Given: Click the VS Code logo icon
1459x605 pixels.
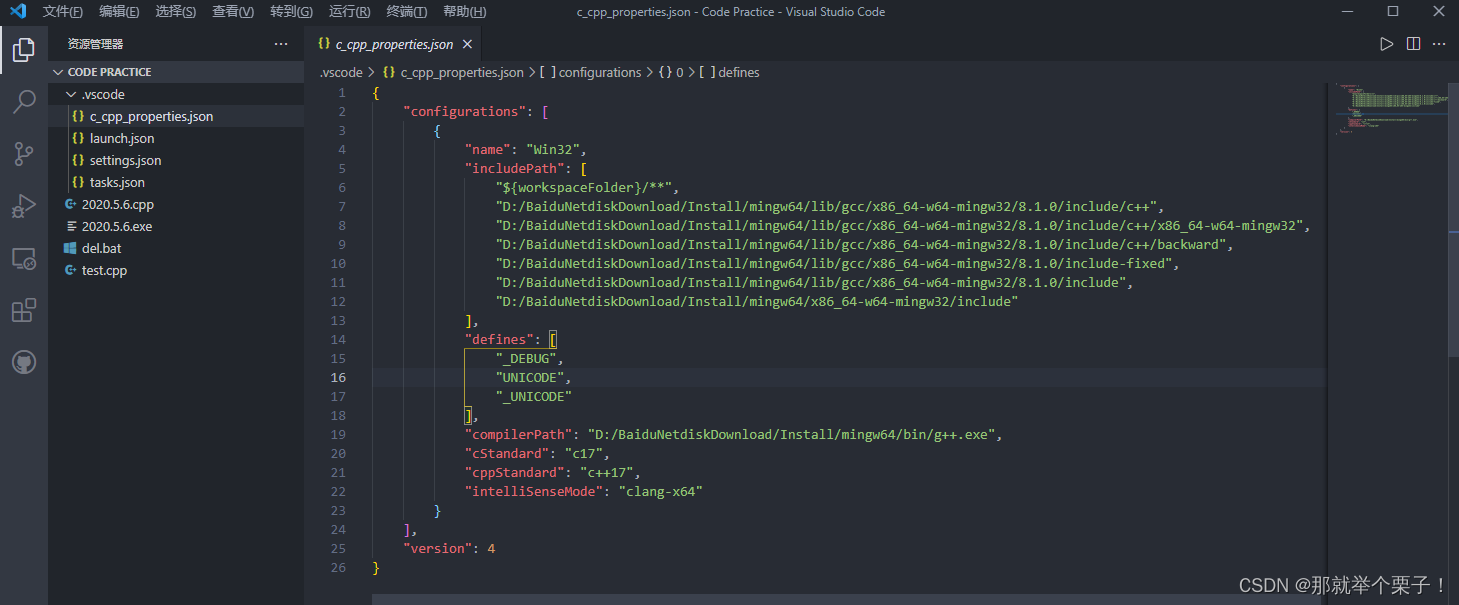Looking at the screenshot, I should (17, 12).
